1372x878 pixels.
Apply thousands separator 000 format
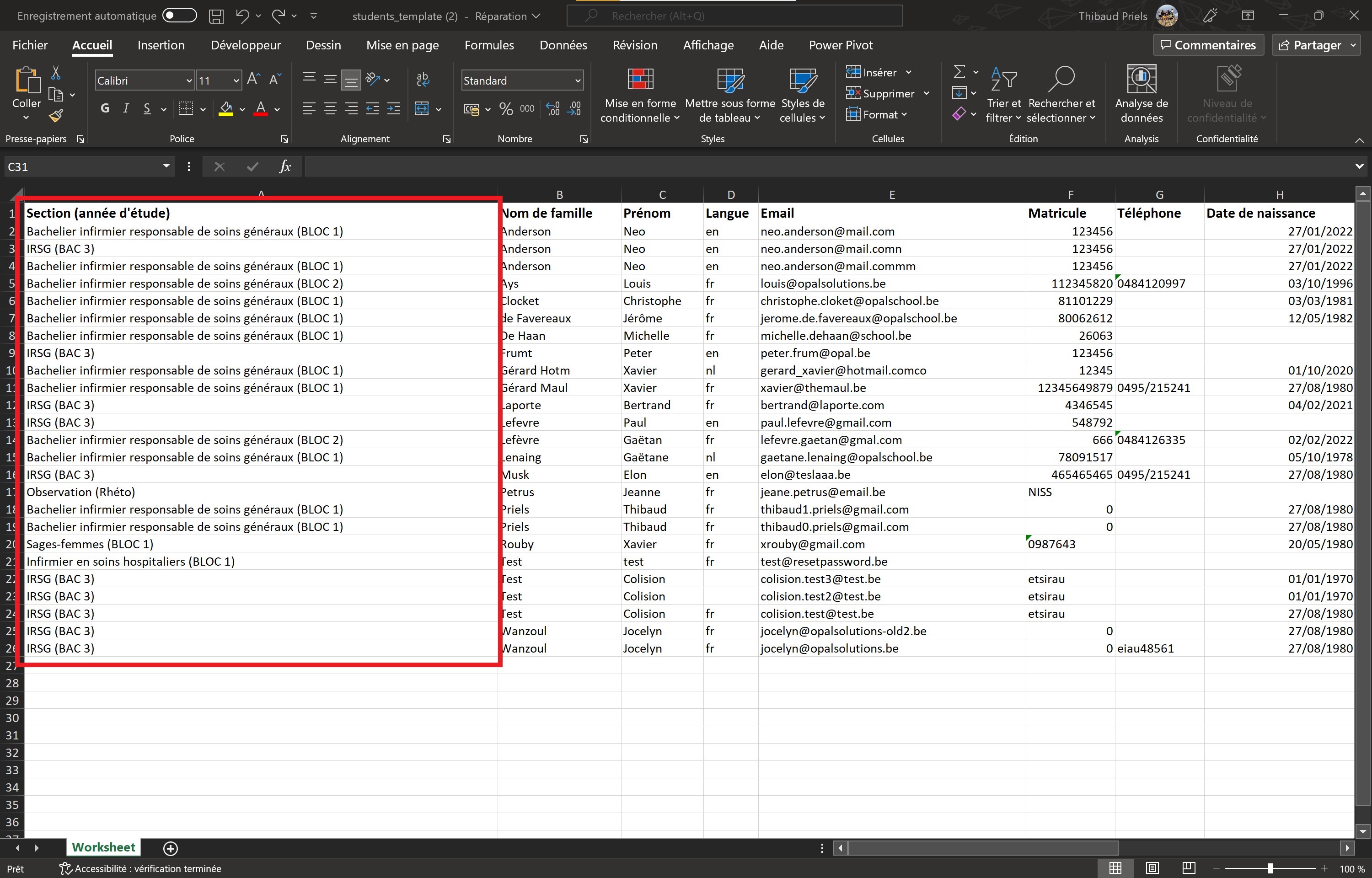[527, 108]
